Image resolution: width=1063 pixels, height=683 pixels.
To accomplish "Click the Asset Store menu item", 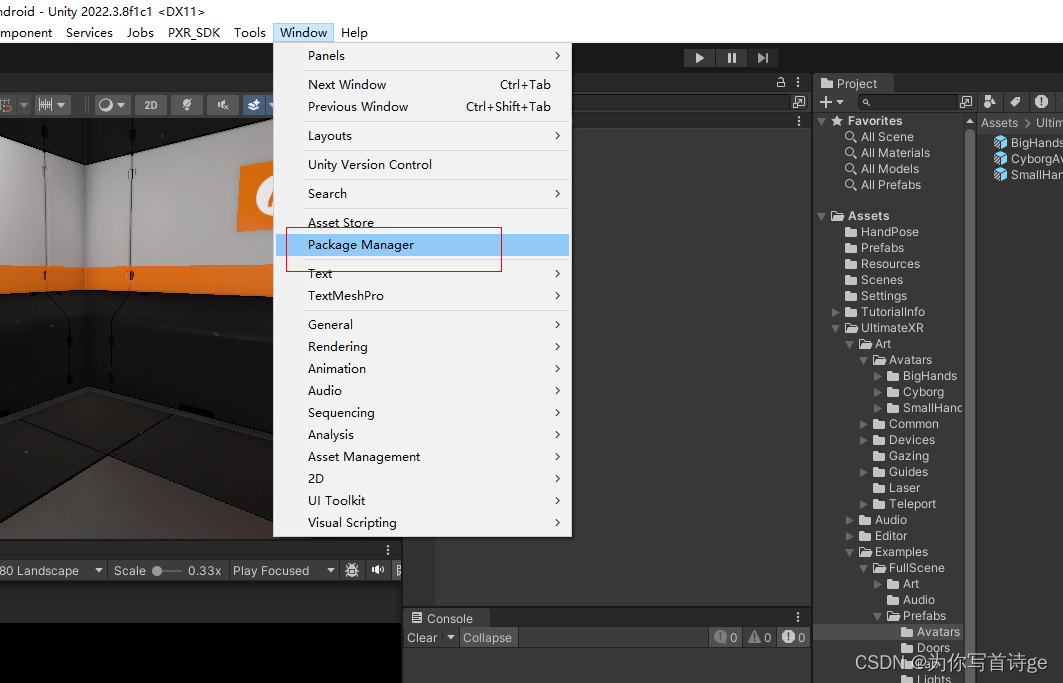I will click(422, 222).
